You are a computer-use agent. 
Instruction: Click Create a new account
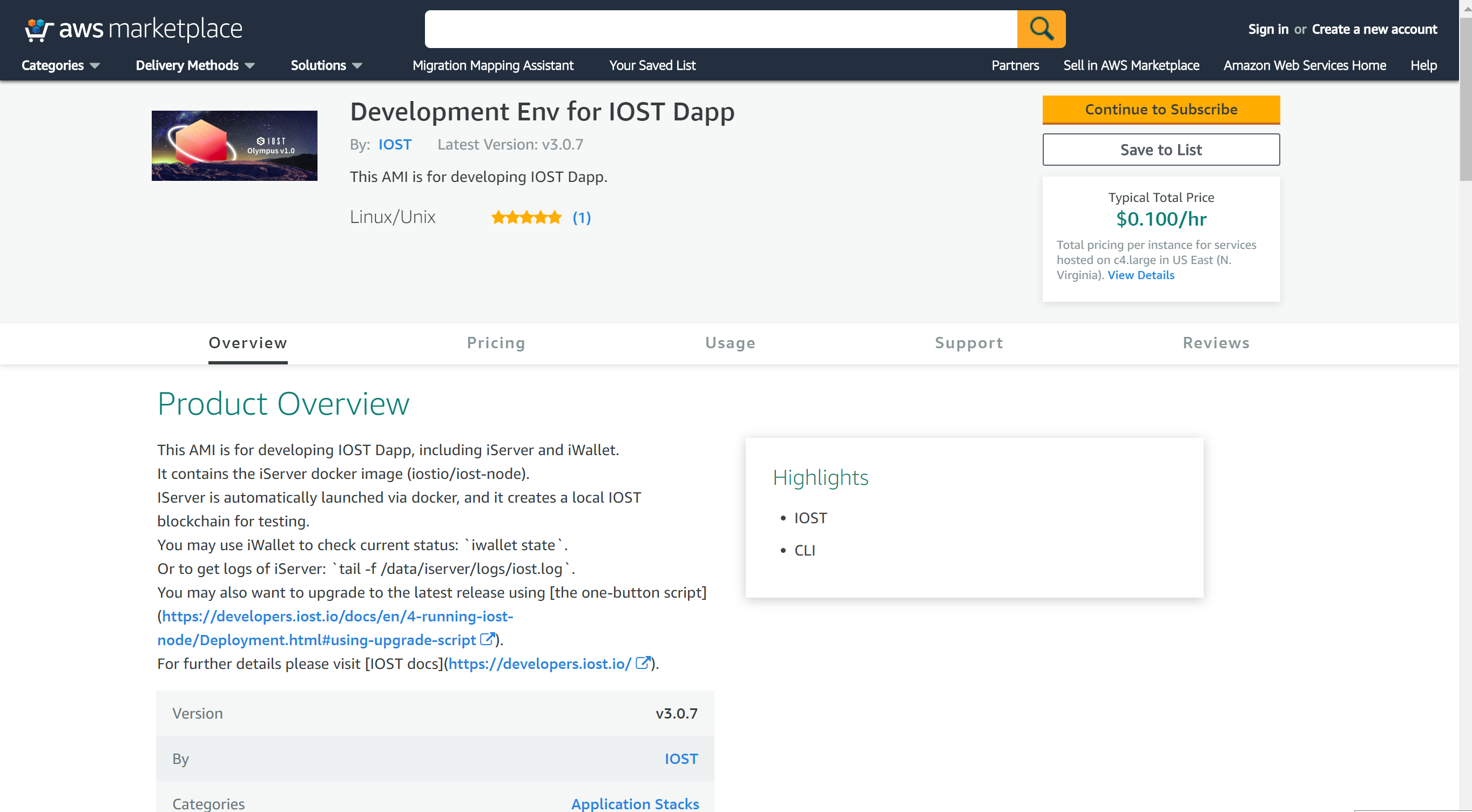pos(1374,29)
